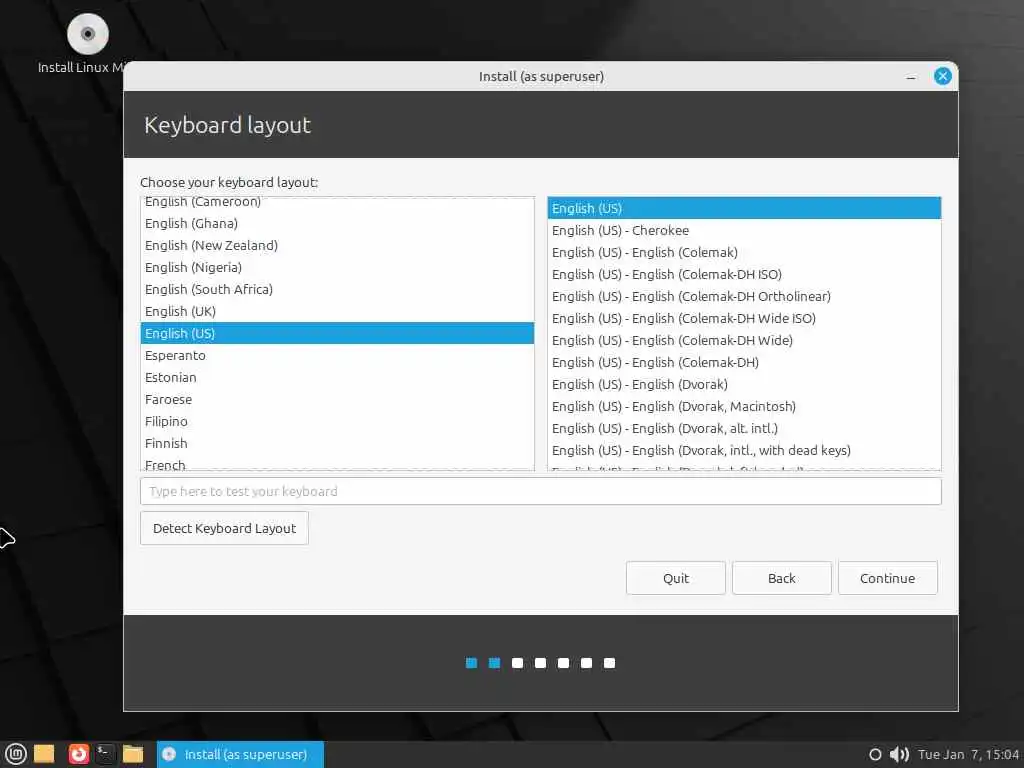Quit the installer

pyautogui.click(x=675, y=578)
